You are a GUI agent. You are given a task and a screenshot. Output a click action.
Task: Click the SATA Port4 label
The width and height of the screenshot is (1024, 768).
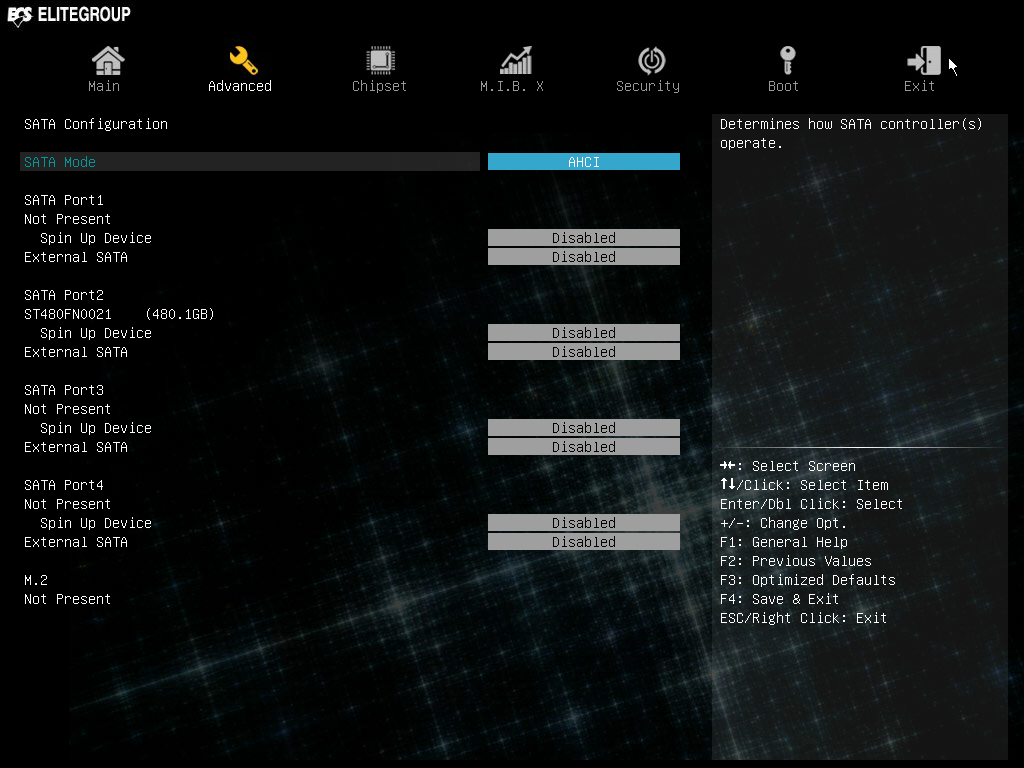(x=64, y=485)
